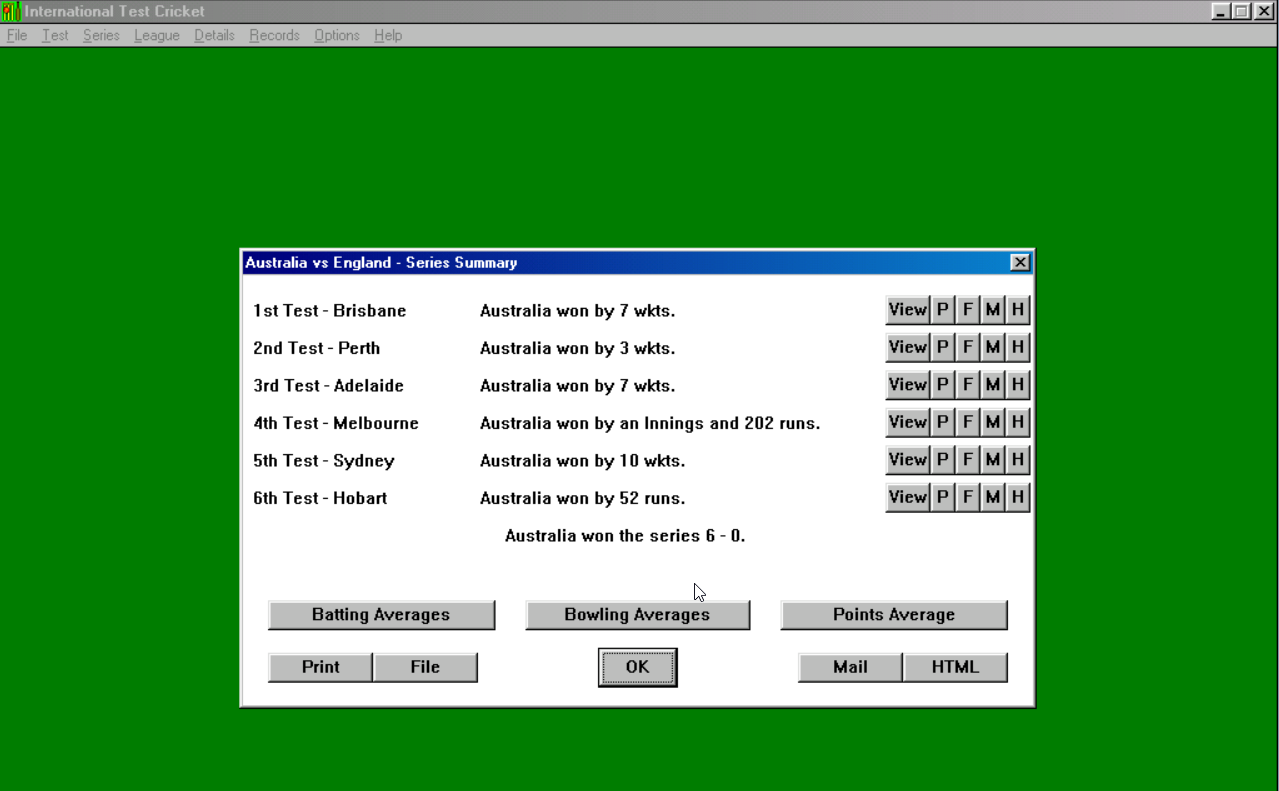The width and height of the screenshot is (1279, 791).
Task: Open the League menu
Action: click(157, 35)
